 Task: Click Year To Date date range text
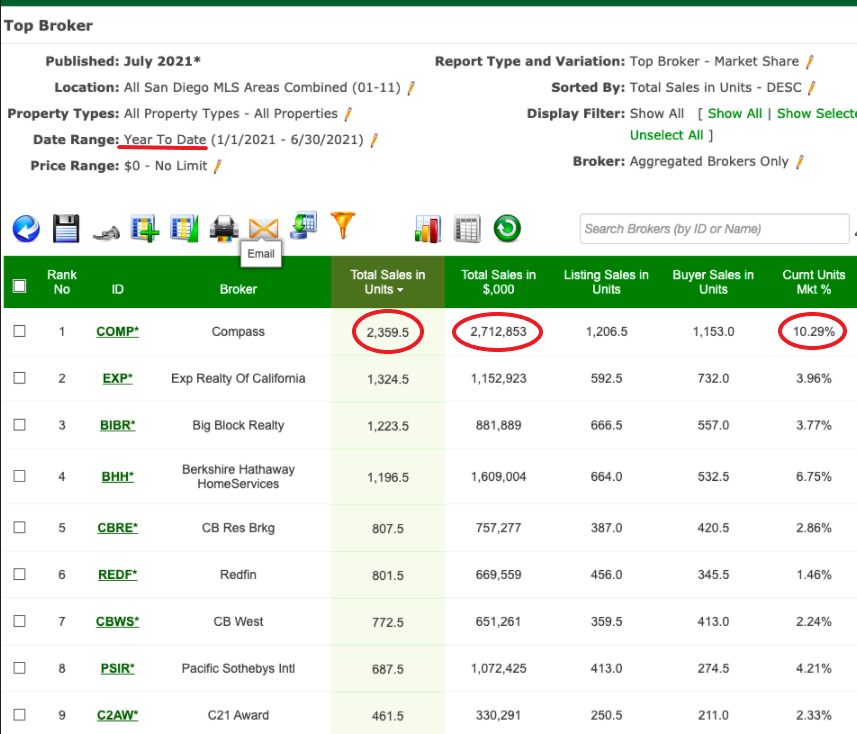pyautogui.click(x=165, y=140)
